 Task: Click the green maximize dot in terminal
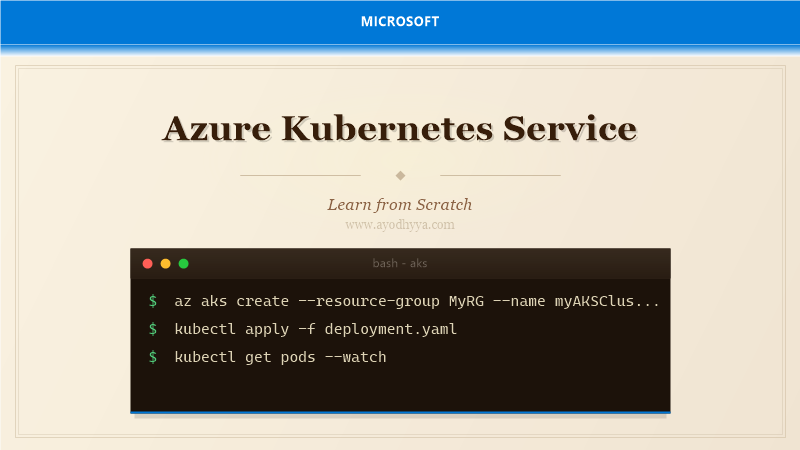coord(184,264)
